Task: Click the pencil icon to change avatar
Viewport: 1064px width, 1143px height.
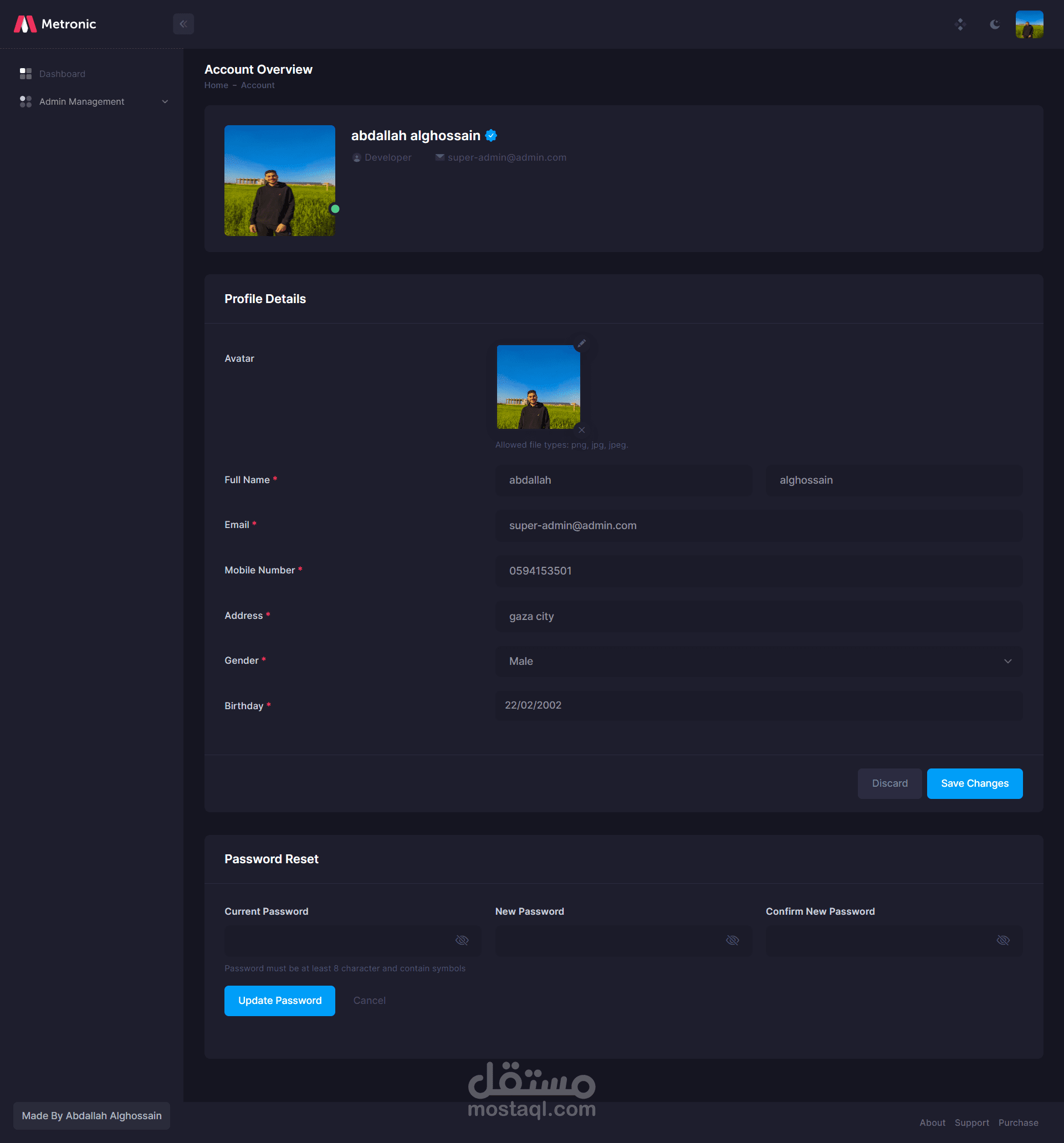Action: (581, 344)
